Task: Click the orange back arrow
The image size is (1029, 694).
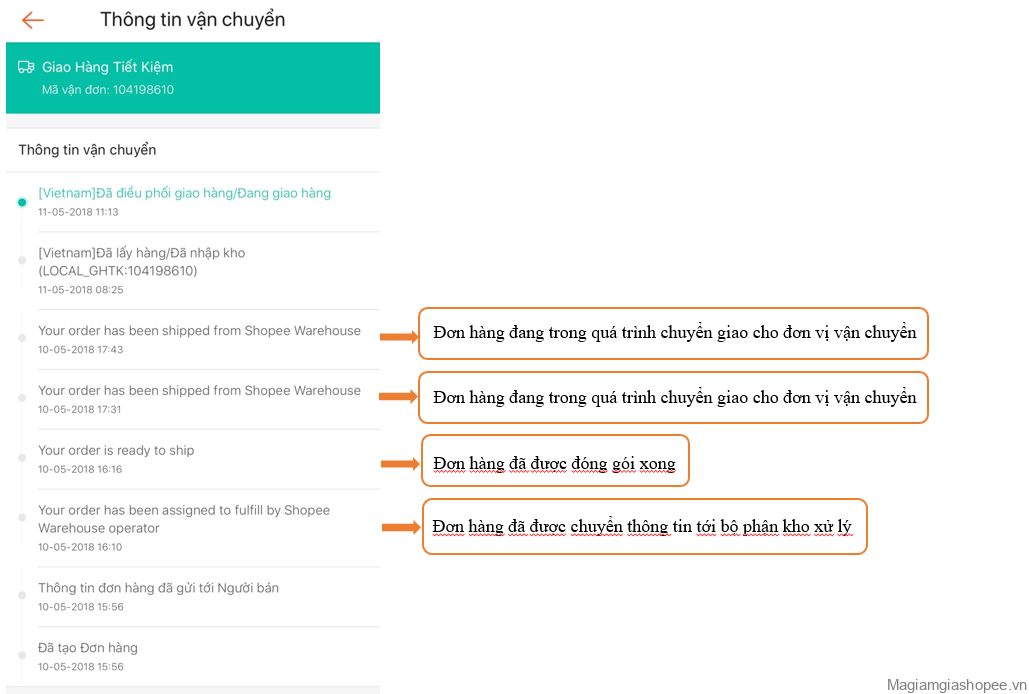Action: tap(31, 19)
